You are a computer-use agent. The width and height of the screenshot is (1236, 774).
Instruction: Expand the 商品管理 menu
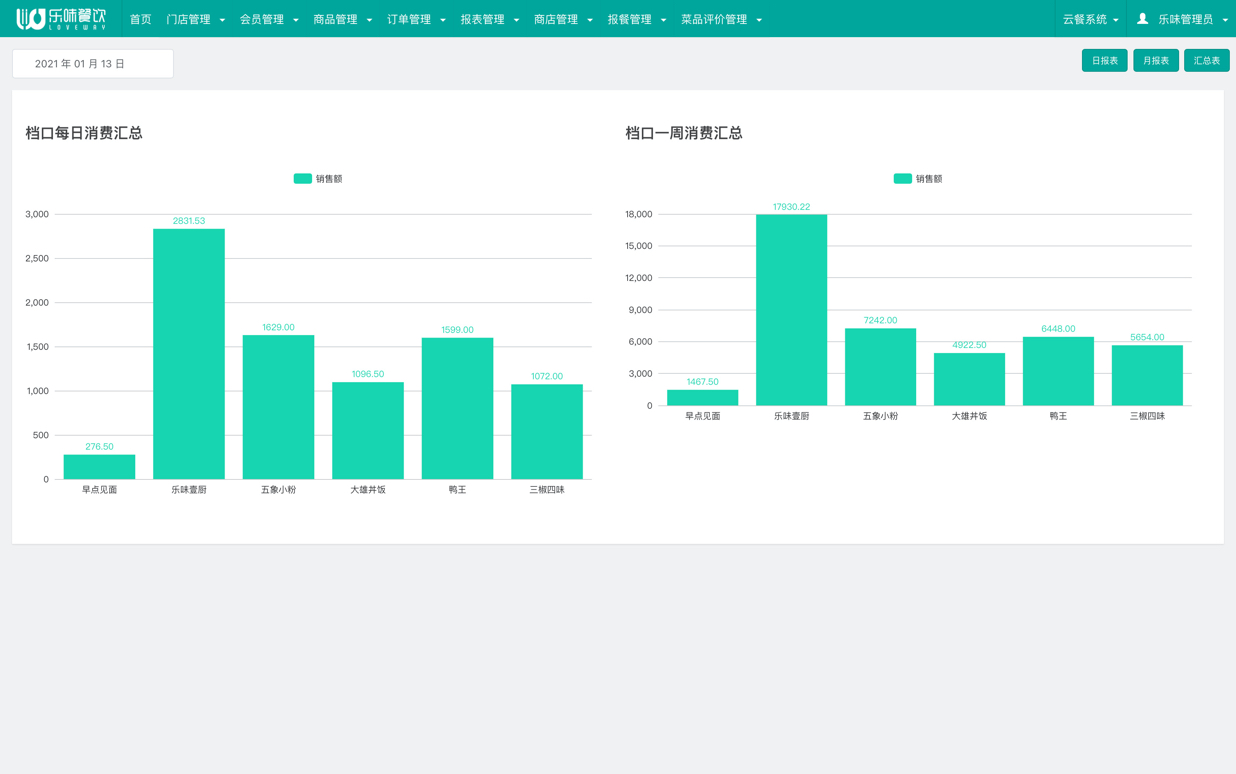(343, 19)
